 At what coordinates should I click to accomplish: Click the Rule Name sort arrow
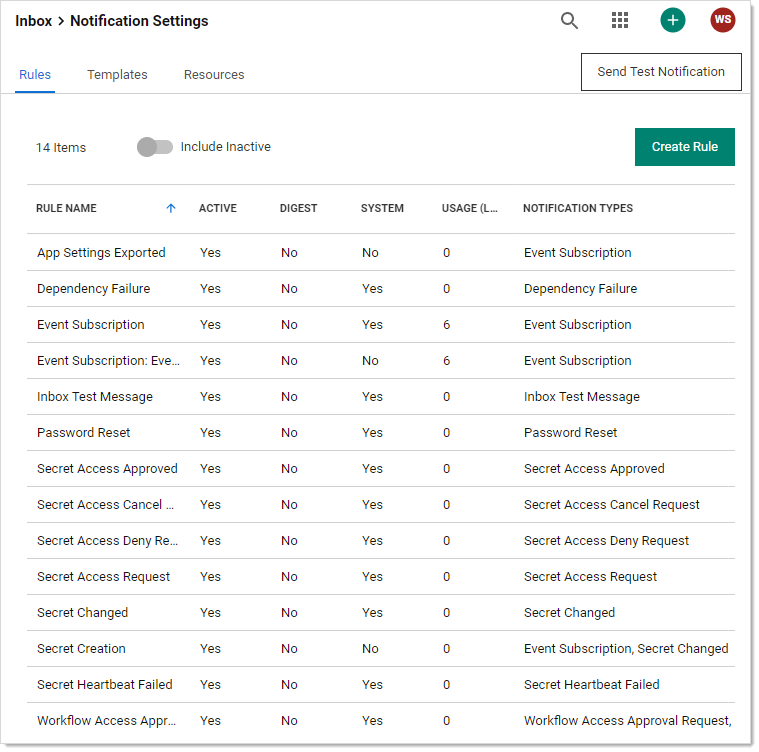tap(171, 209)
